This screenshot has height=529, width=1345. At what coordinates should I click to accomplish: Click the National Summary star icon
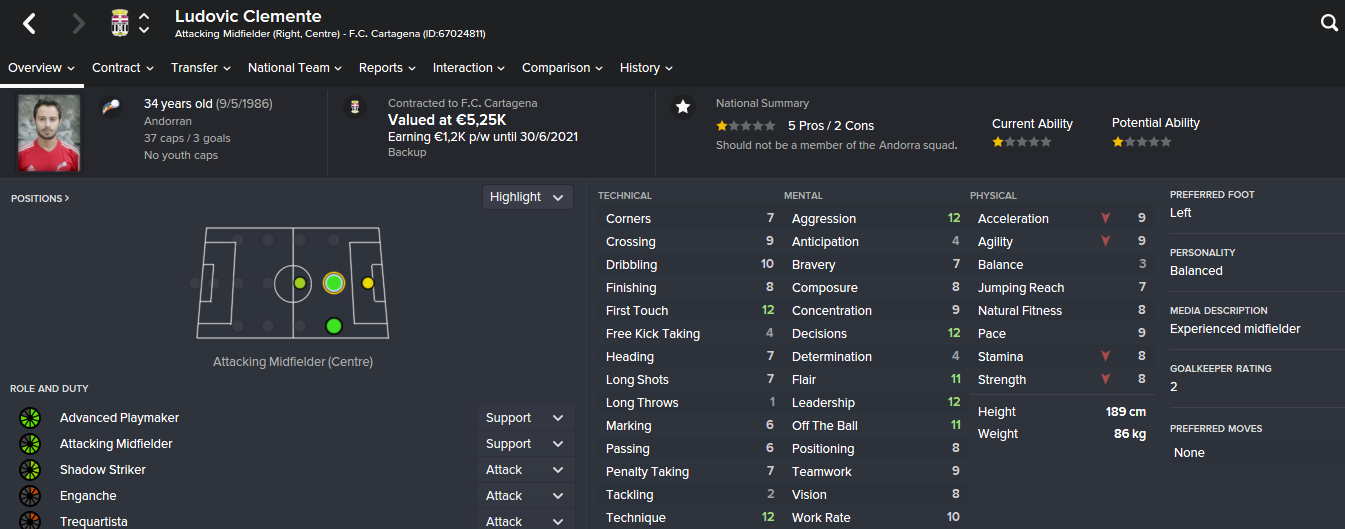683,106
